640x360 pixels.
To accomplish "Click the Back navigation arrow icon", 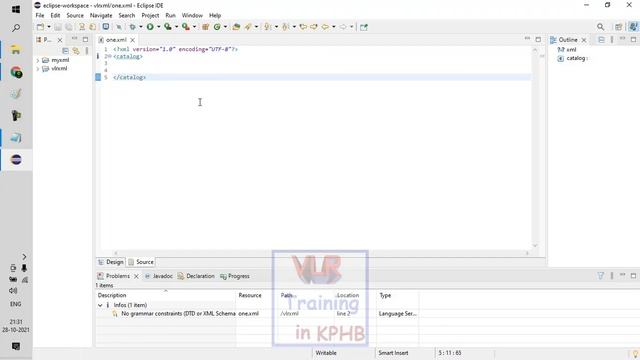I will pyautogui.click(x=325, y=27).
